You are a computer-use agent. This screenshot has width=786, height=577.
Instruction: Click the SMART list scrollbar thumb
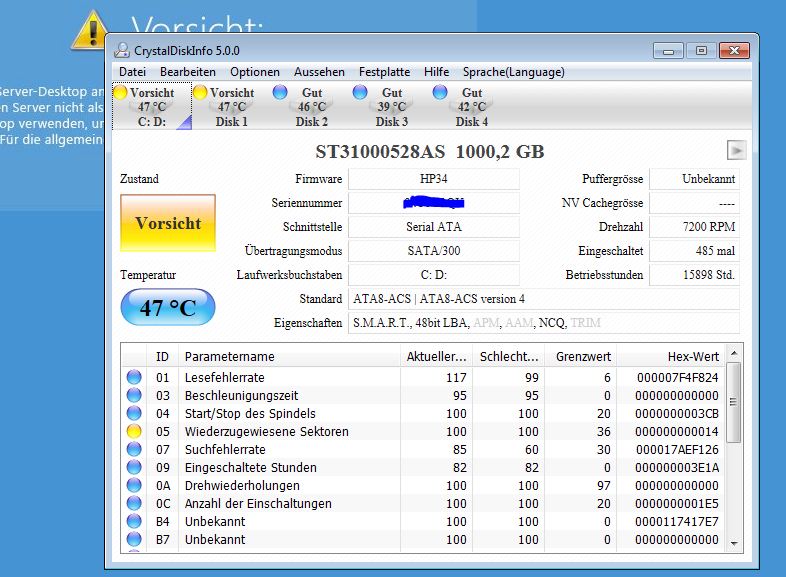[733, 403]
